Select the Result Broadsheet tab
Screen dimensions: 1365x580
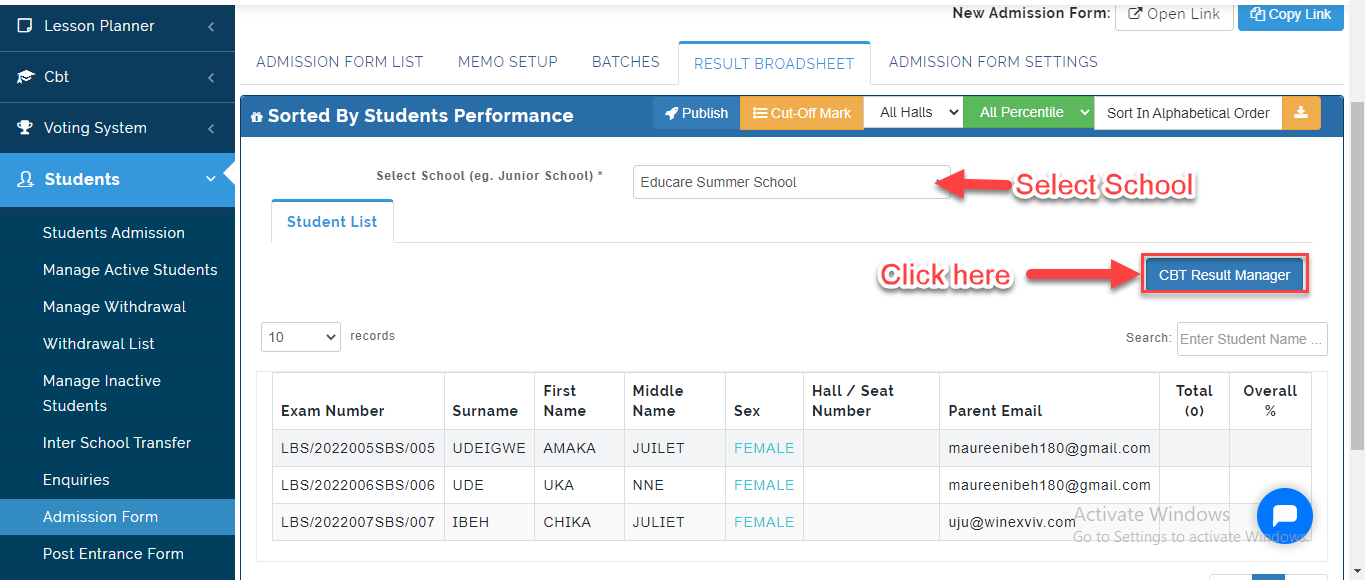(774, 63)
